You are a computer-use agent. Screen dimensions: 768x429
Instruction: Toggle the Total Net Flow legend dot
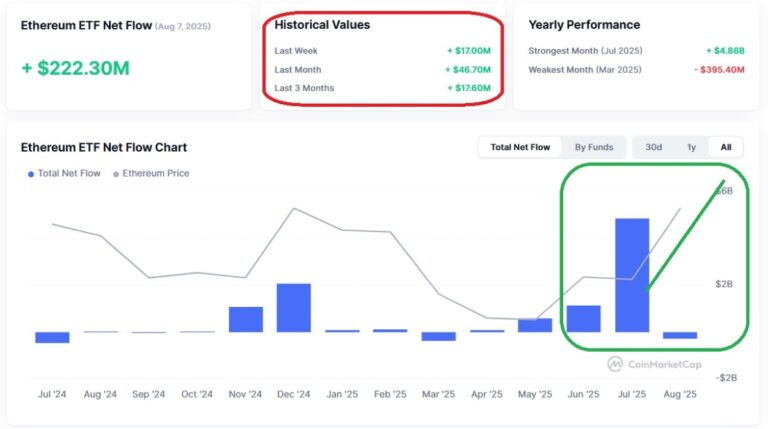pyautogui.click(x=30, y=174)
